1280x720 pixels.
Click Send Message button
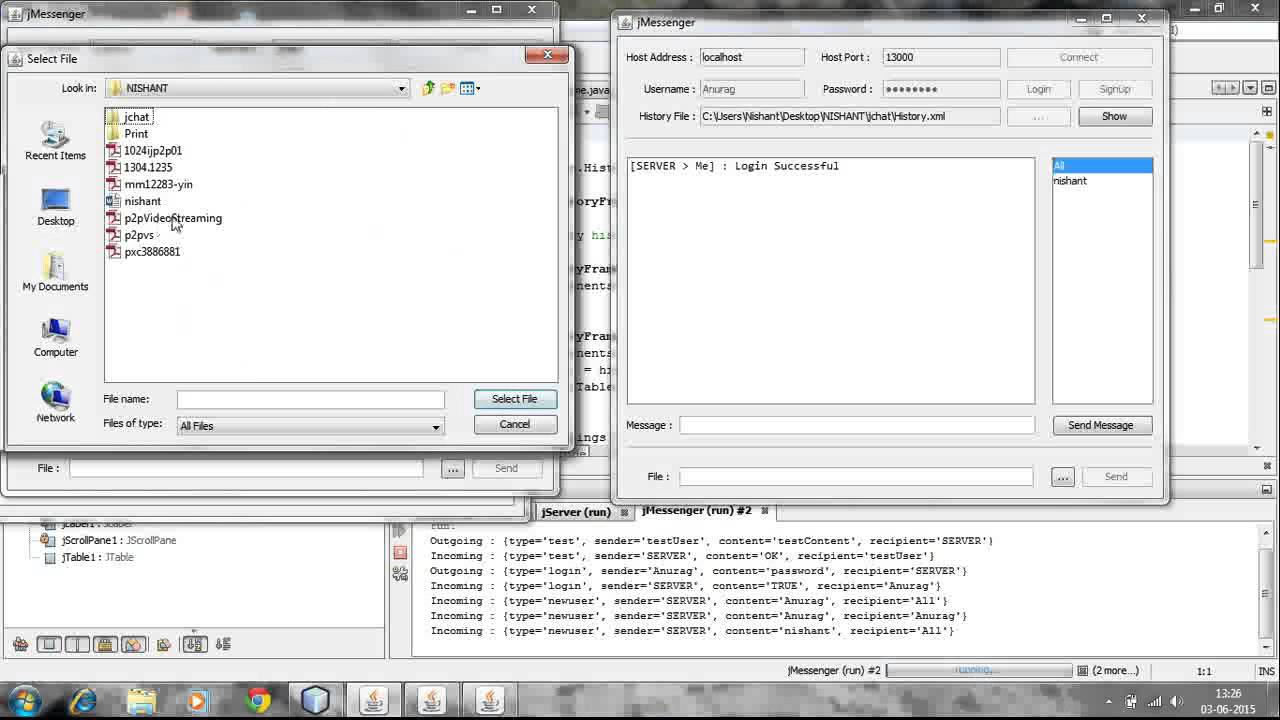pyautogui.click(x=1101, y=425)
